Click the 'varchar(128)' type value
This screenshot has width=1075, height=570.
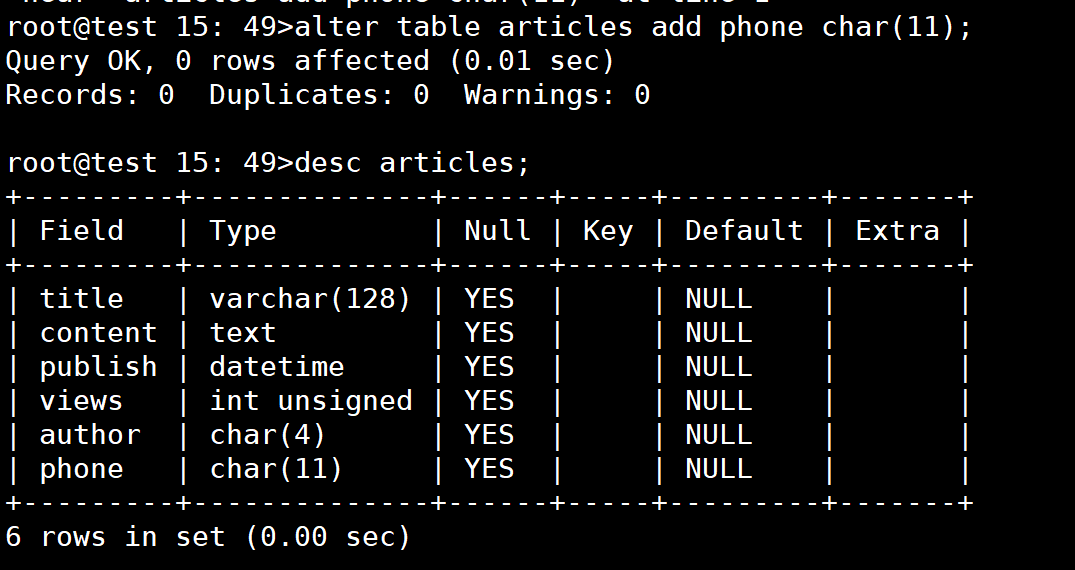click(310, 299)
